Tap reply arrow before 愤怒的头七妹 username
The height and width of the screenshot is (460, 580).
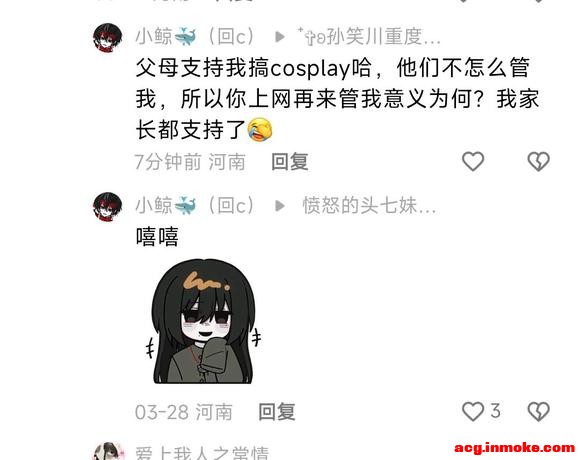[280, 206]
